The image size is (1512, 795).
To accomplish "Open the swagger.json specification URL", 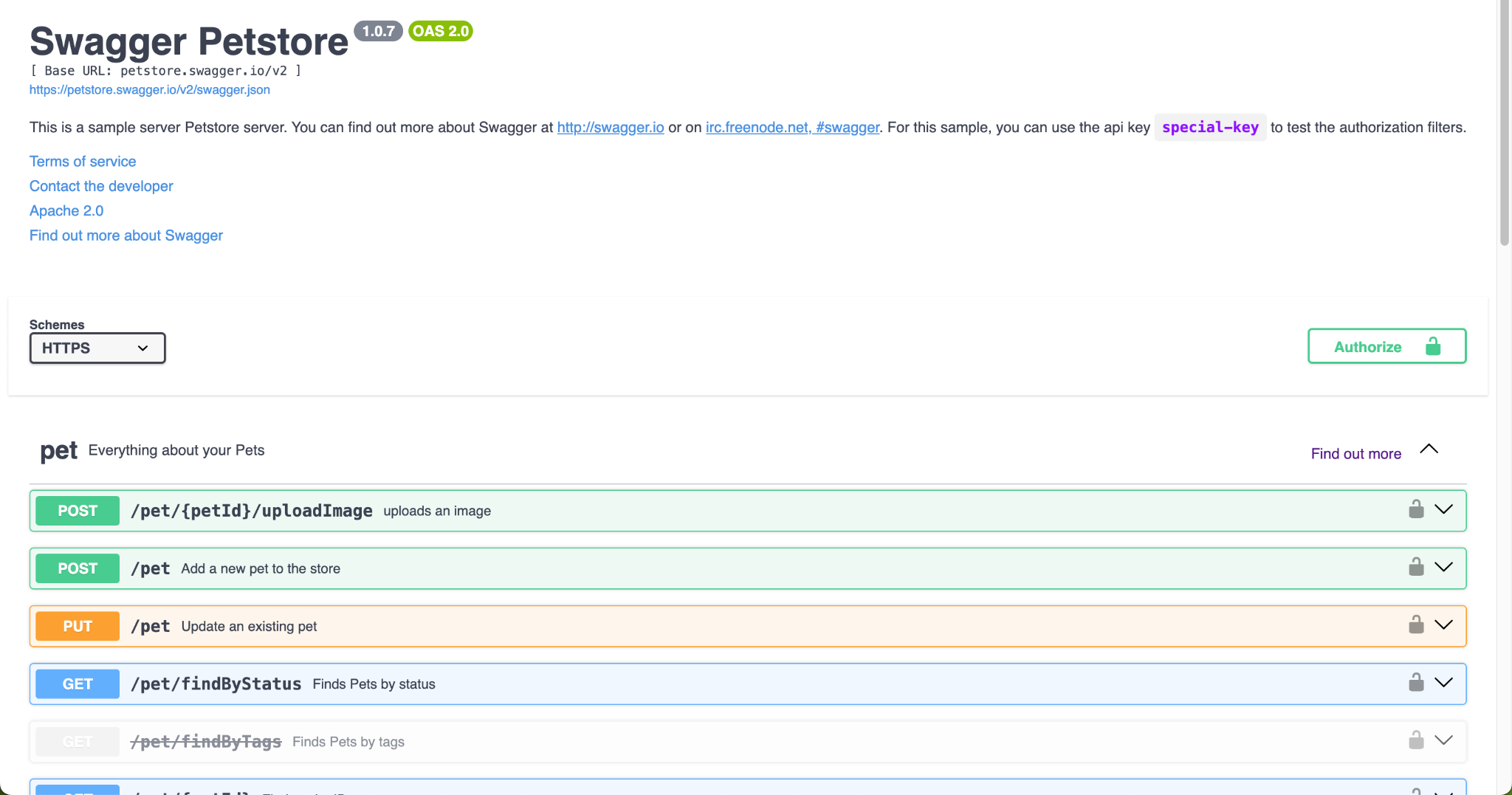I will [x=149, y=89].
